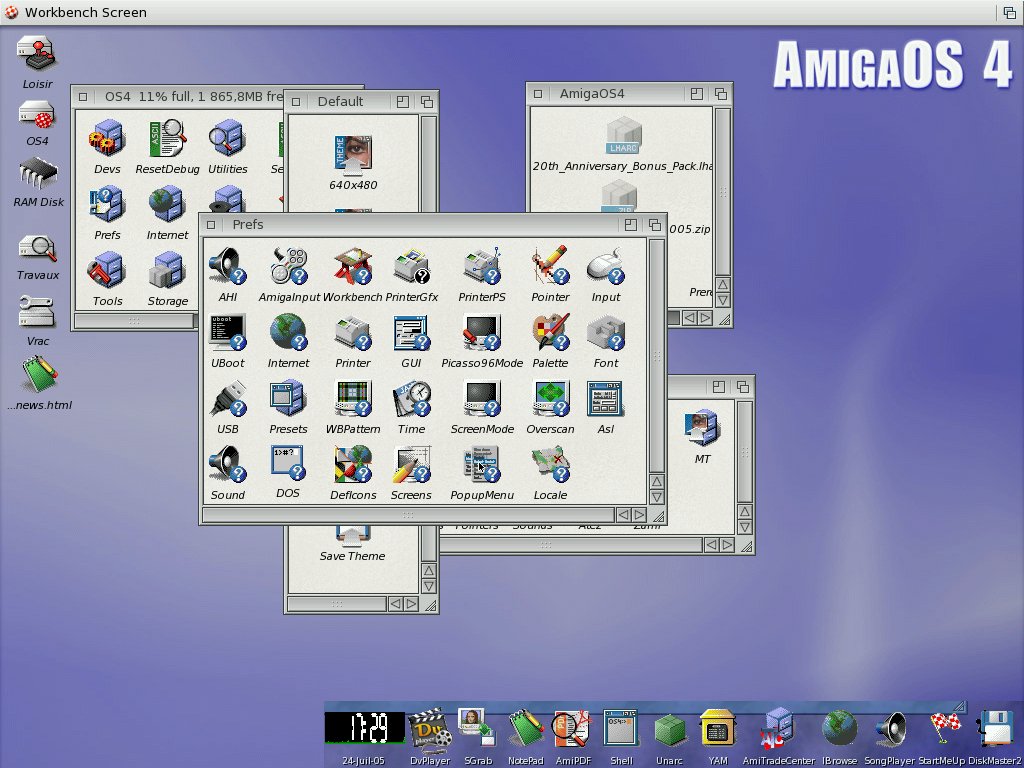Image resolution: width=1024 pixels, height=768 pixels.
Task: Launch AmiPDF from the dock
Action: click(573, 729)
